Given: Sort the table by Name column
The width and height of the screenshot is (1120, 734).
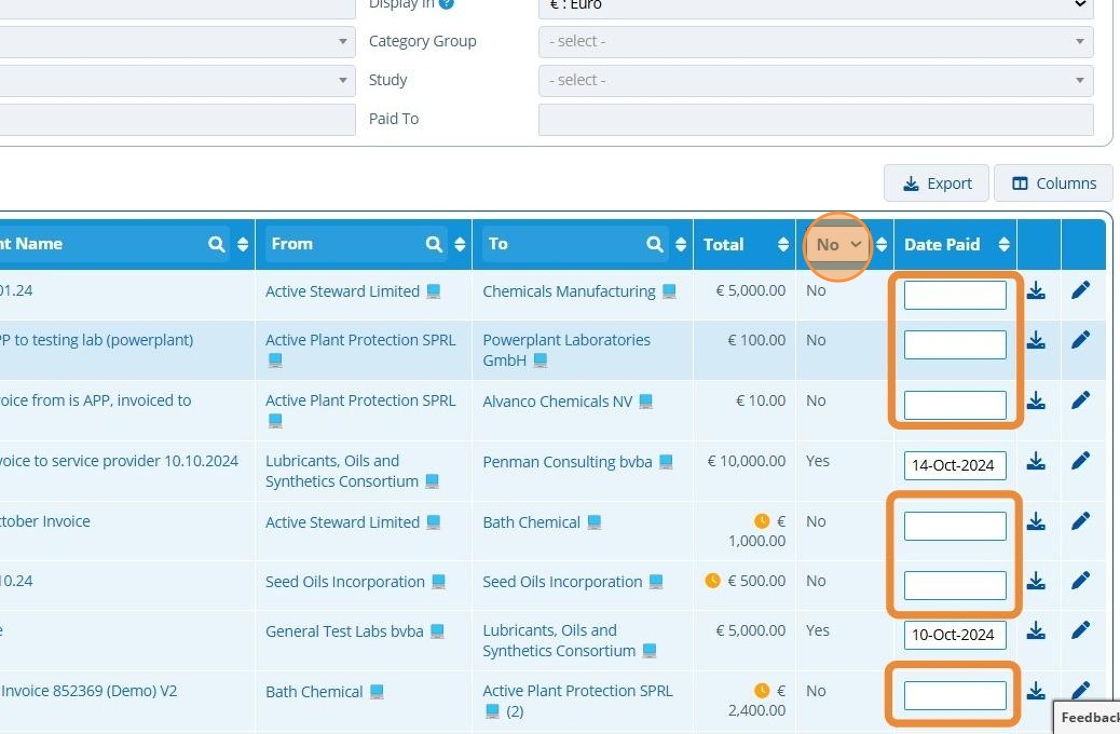Looking at the screenshot, I should point(242,244).
